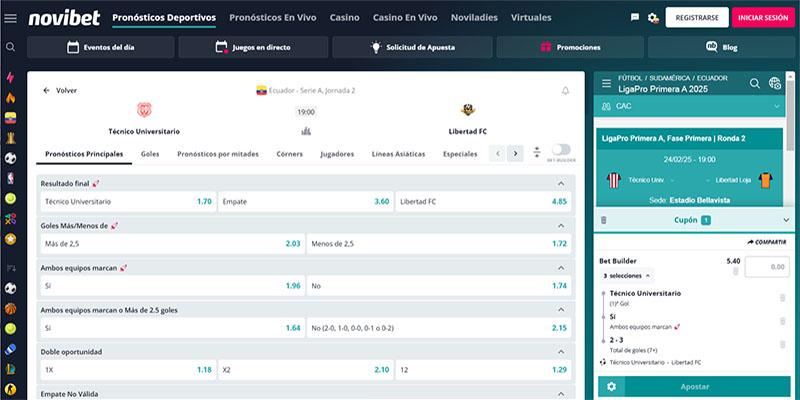
Task: Select the gold star badge sidebar icon
Action: tap(10, 239)
